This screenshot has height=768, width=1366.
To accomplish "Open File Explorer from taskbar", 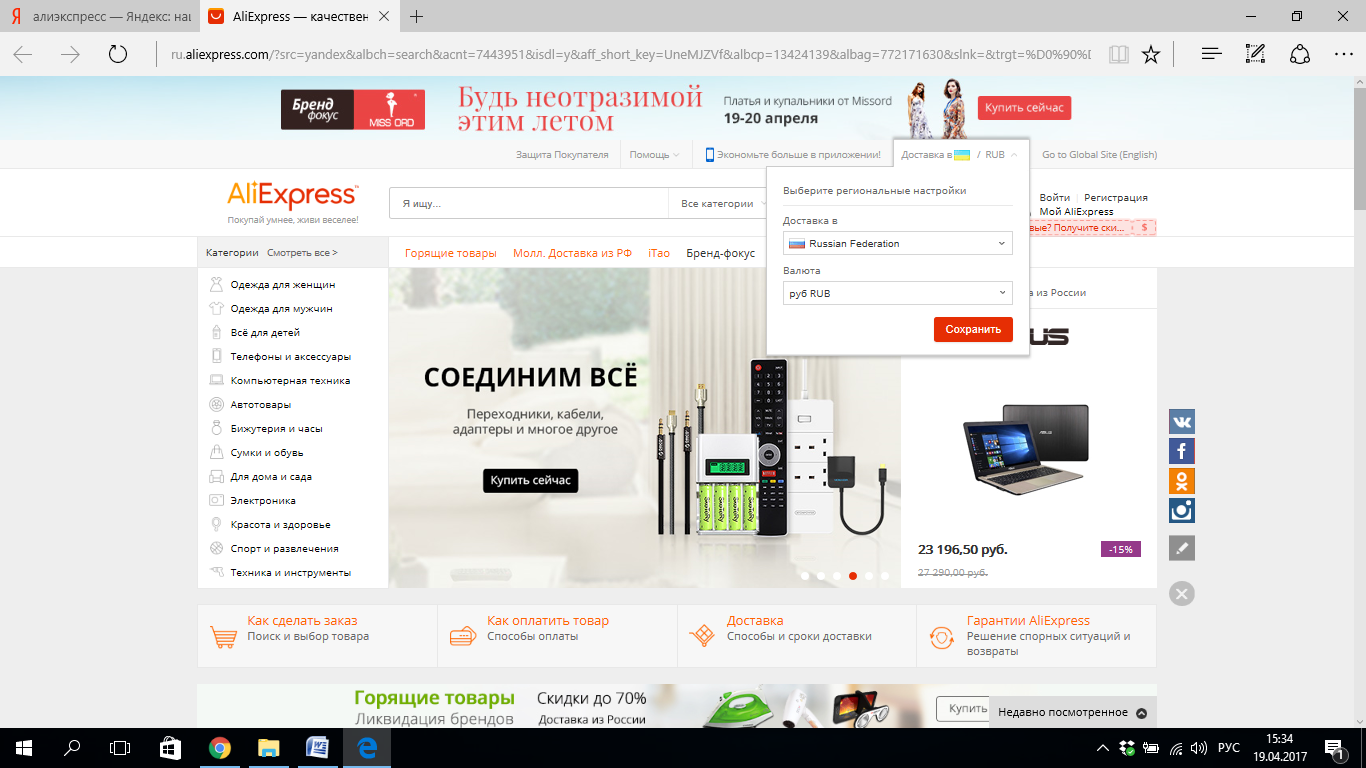I will [268, 747].
